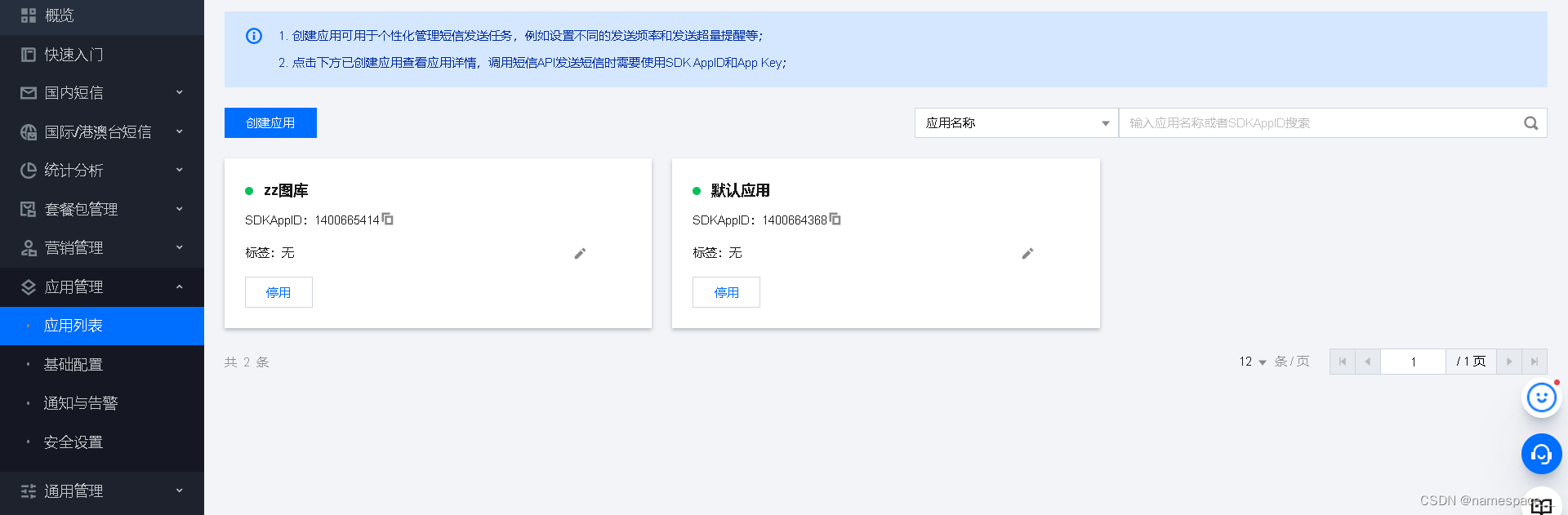
Task: Click the zz图库 标签: 无 text
Action: (269, 253)
